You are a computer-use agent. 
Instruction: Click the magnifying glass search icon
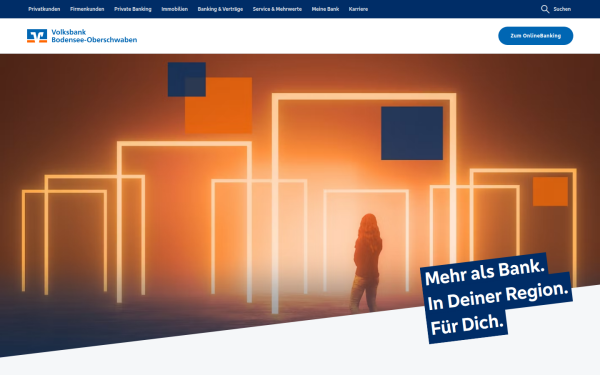[545, 9]
